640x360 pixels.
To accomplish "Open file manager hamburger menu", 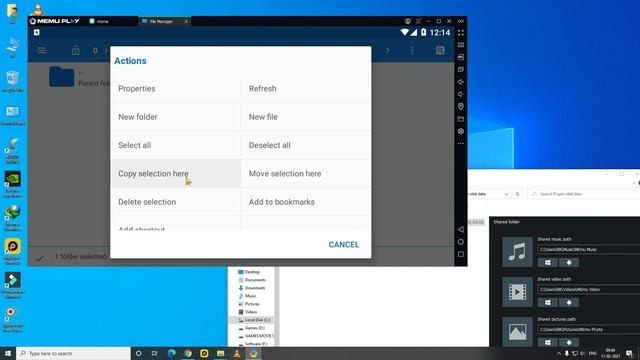I will click(x=41, y=51).
